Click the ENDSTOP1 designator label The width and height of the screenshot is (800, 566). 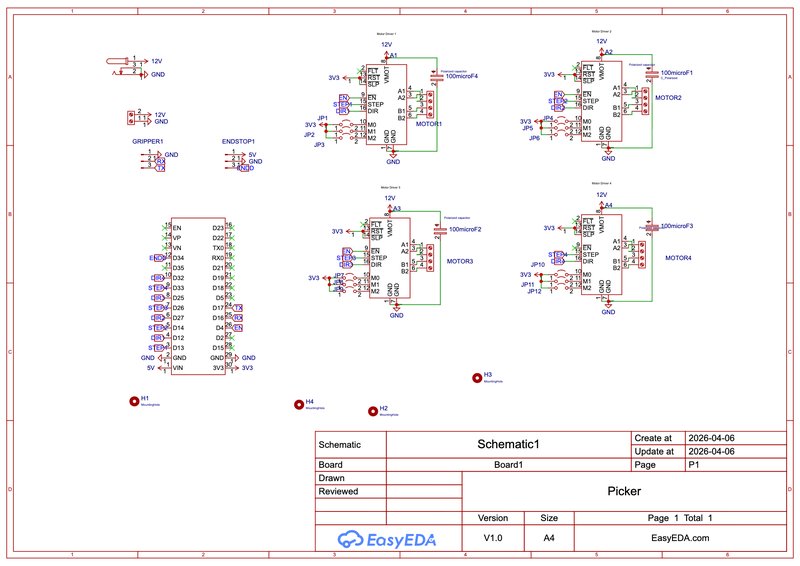[x=238, y=141]
